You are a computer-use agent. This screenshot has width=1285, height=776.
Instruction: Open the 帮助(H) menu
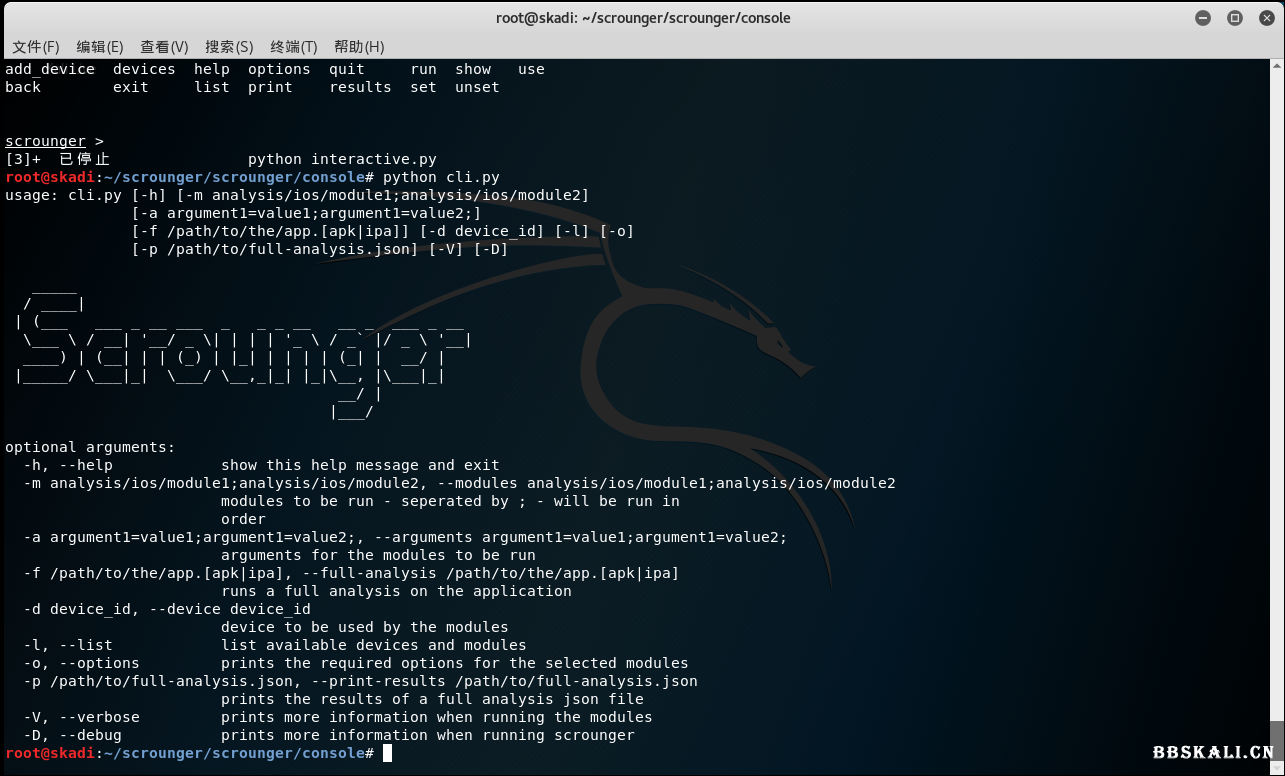click(x=359, y=47)
